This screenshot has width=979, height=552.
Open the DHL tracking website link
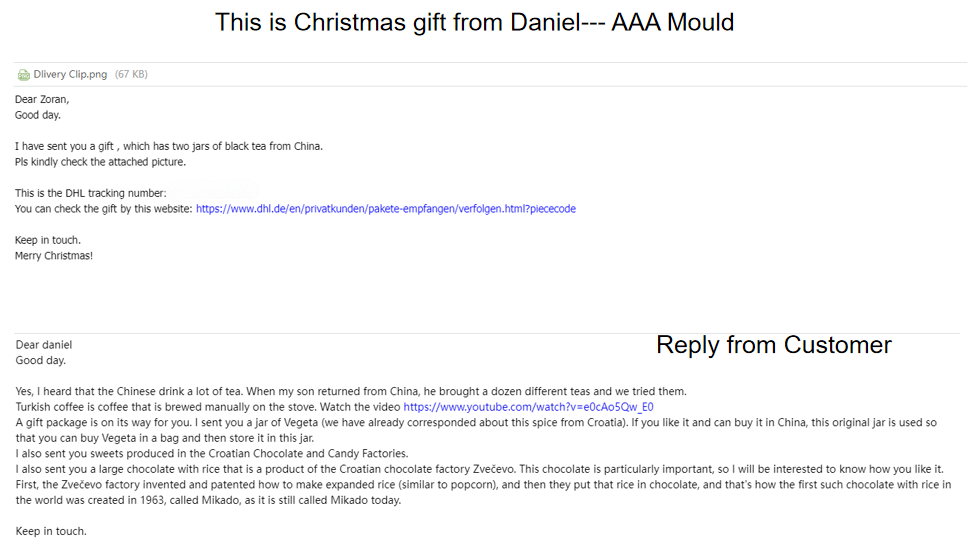(385, 209)
